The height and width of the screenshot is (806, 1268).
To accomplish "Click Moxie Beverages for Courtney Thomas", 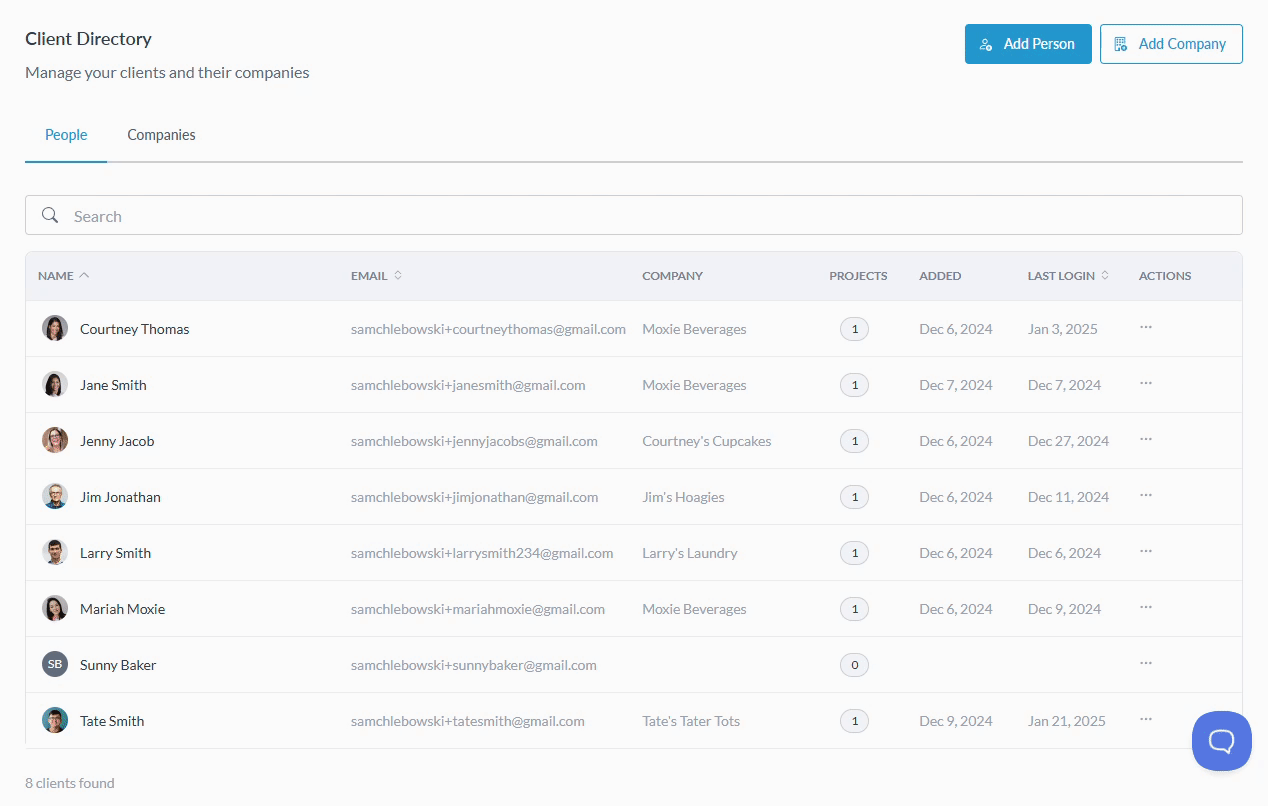I will click(694, 329).
